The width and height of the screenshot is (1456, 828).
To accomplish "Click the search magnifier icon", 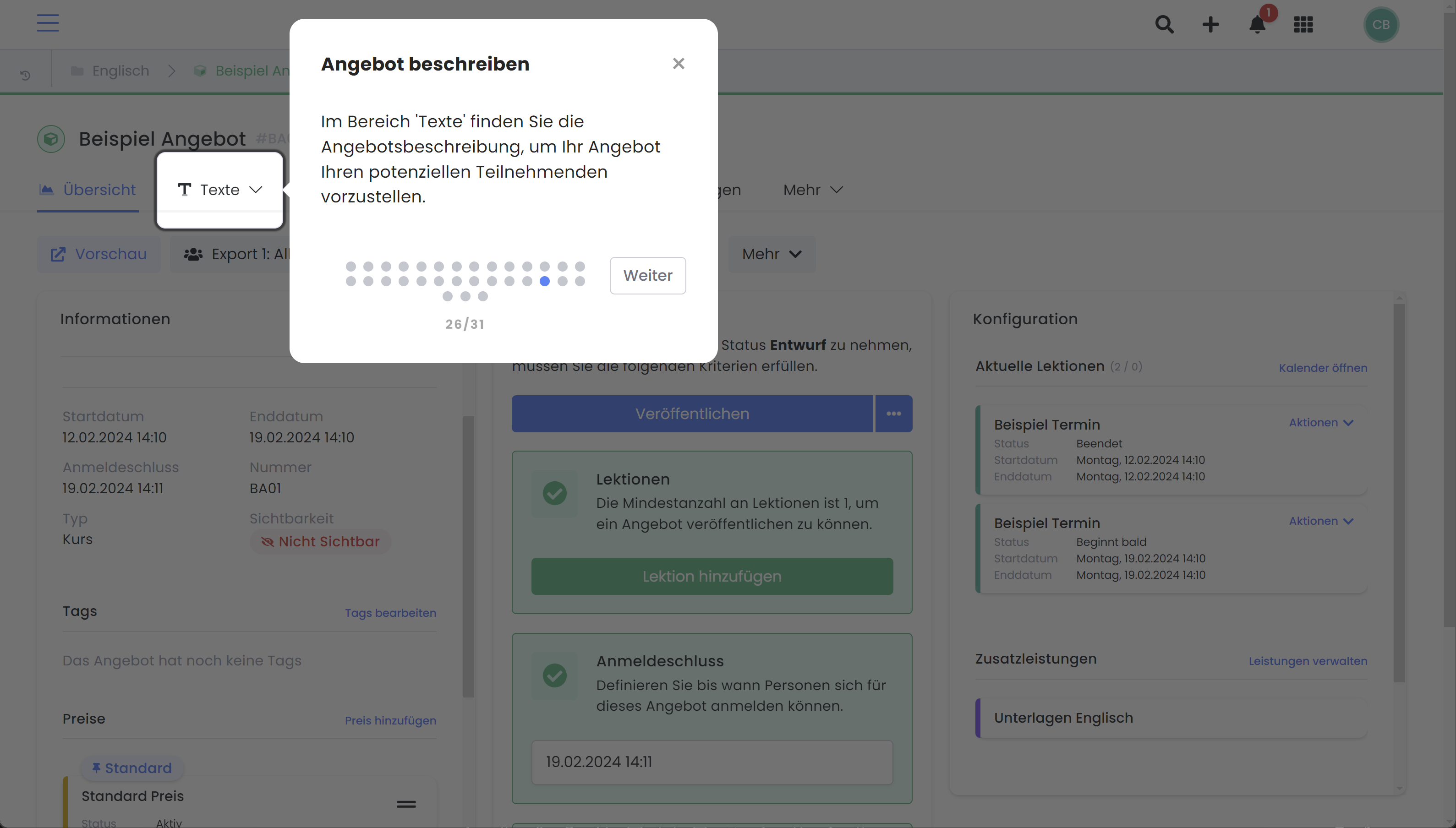I will [1164, 24].
